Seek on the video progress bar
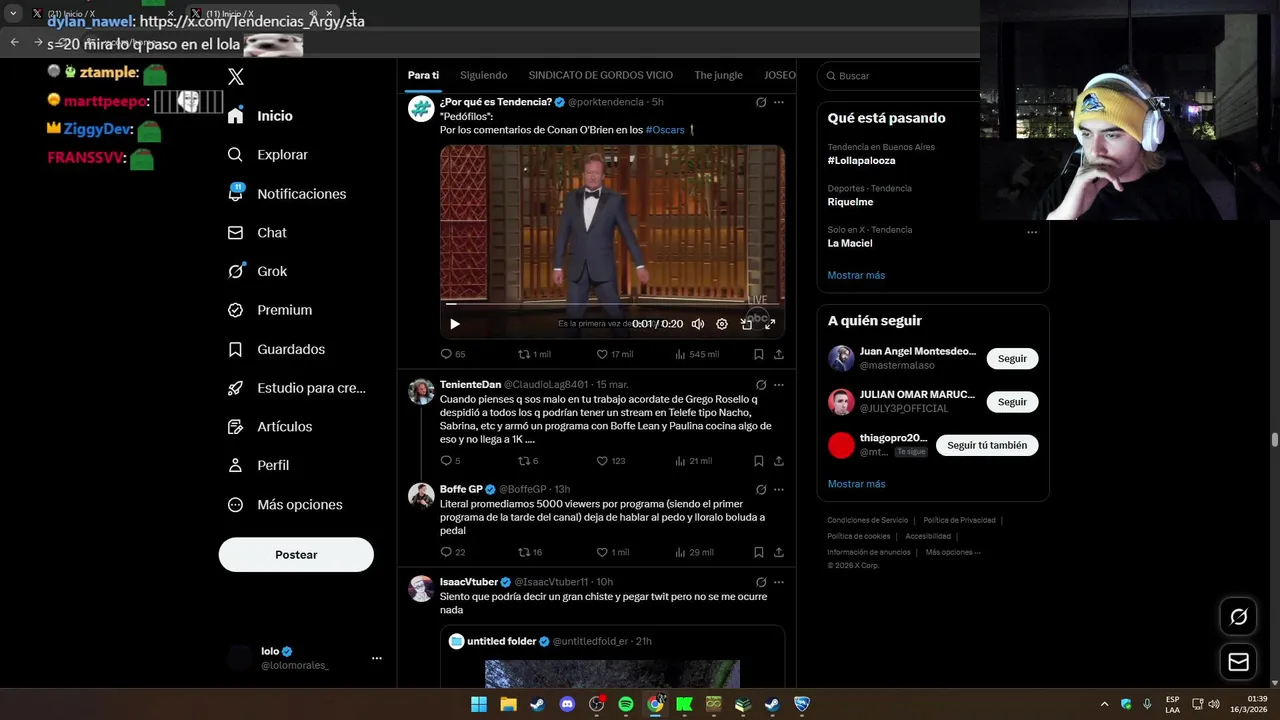The width and height of the screenshot is (1280, 720). tap(612, 304)
